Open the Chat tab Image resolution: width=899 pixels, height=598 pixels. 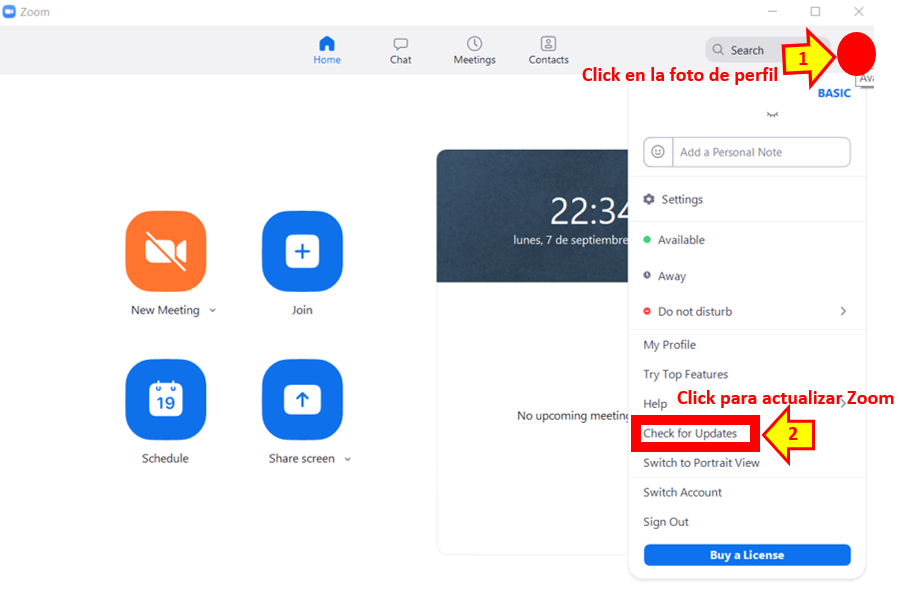(x=400, y=50)
